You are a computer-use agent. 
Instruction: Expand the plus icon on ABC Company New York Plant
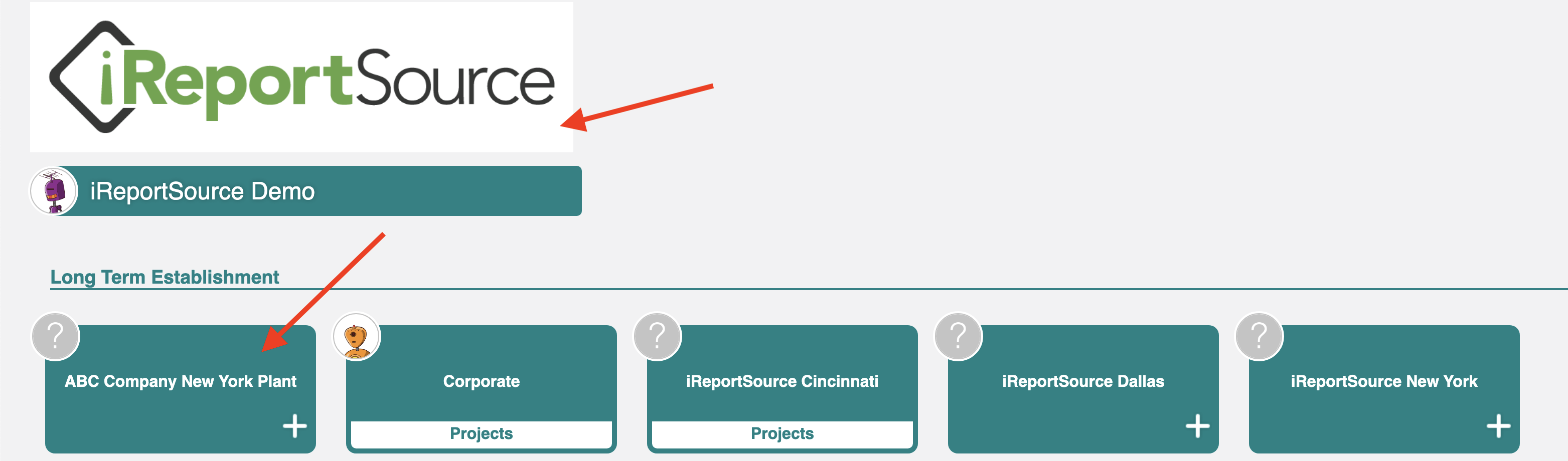point(294,426)
